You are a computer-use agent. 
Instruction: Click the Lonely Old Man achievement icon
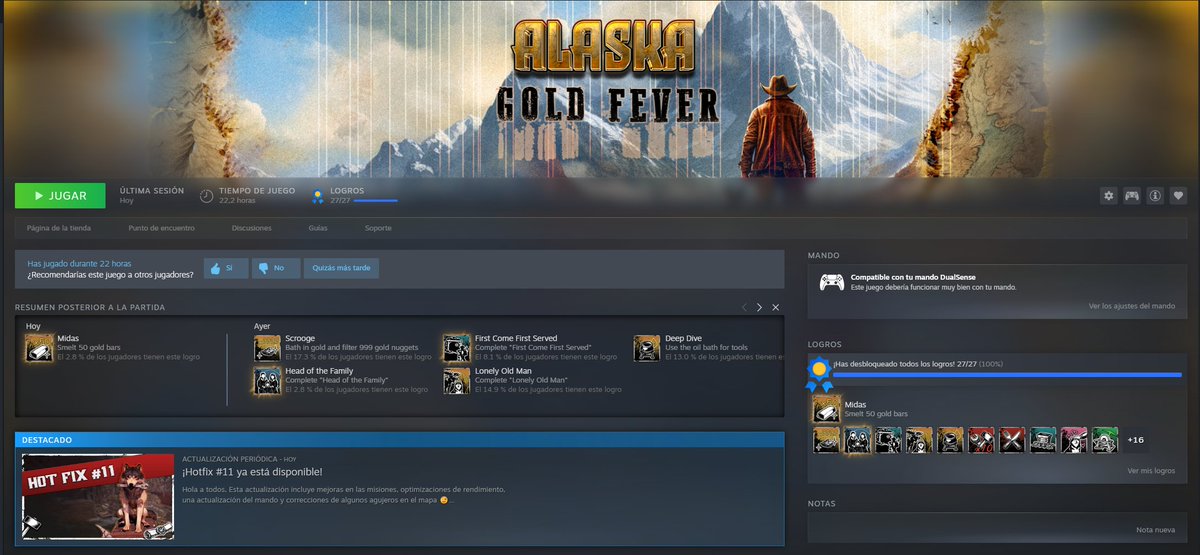[x=457, y=381]
